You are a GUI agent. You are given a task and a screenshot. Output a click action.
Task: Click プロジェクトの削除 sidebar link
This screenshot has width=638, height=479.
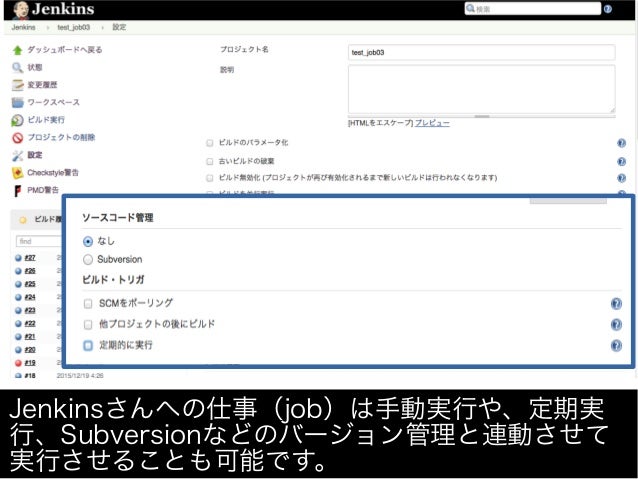pyautogui.click(x=61, y=137)
